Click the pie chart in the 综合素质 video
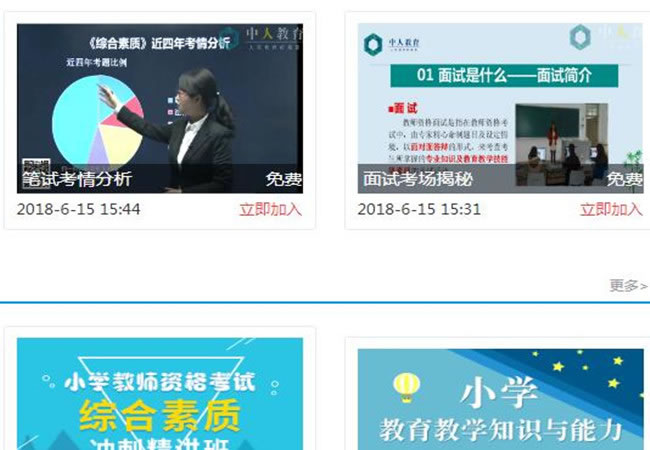 click(99, 123)
